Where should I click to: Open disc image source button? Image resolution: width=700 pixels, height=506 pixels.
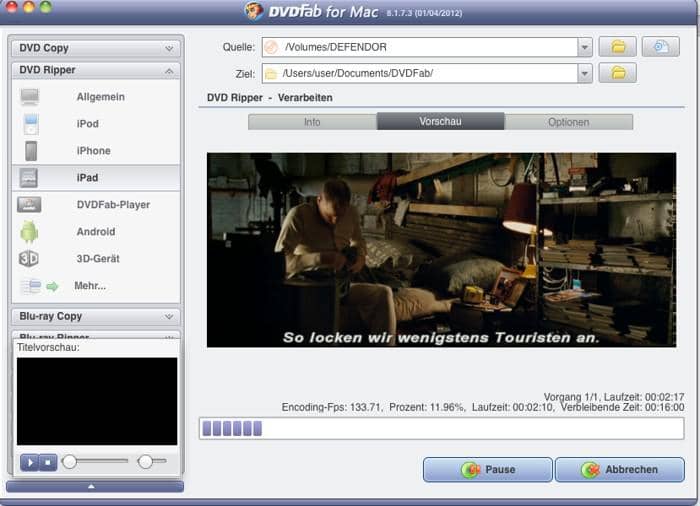point(661,47)
